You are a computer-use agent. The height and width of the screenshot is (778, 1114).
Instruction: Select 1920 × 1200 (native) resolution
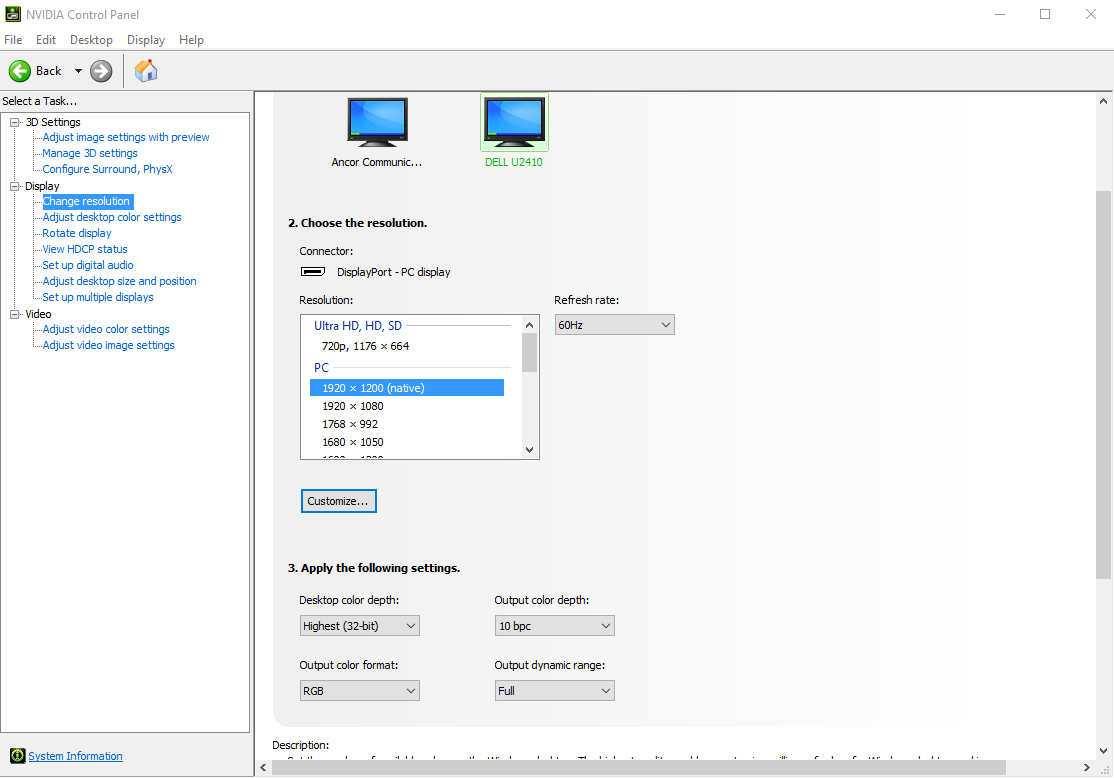[406, 388]
